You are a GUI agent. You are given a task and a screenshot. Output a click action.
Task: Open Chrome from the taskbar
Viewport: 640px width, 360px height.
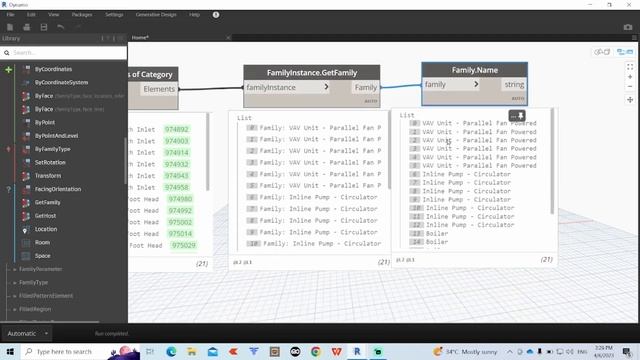tap(316, 351)
